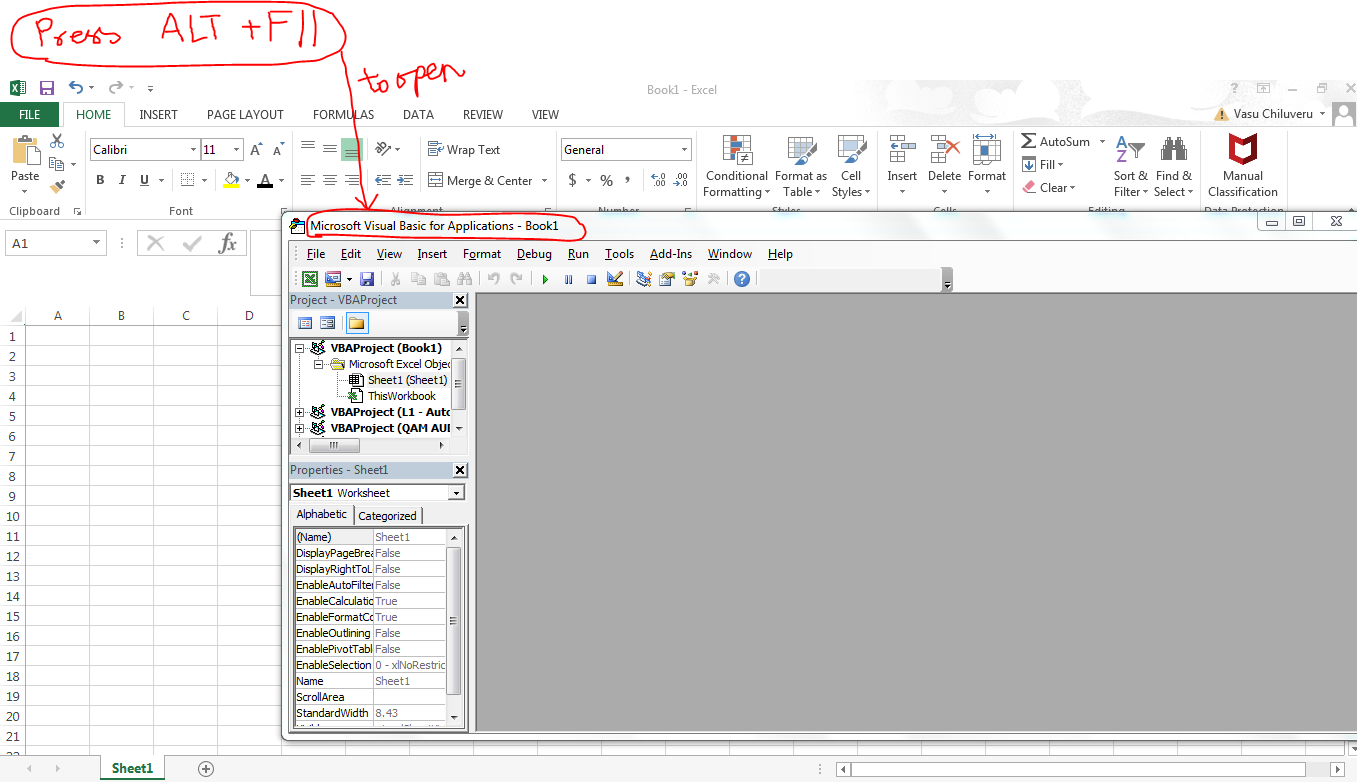Viewport: 1357px width, 782px height.
Task: Apply Font Color letter A swatch
Action: point(264,181)
